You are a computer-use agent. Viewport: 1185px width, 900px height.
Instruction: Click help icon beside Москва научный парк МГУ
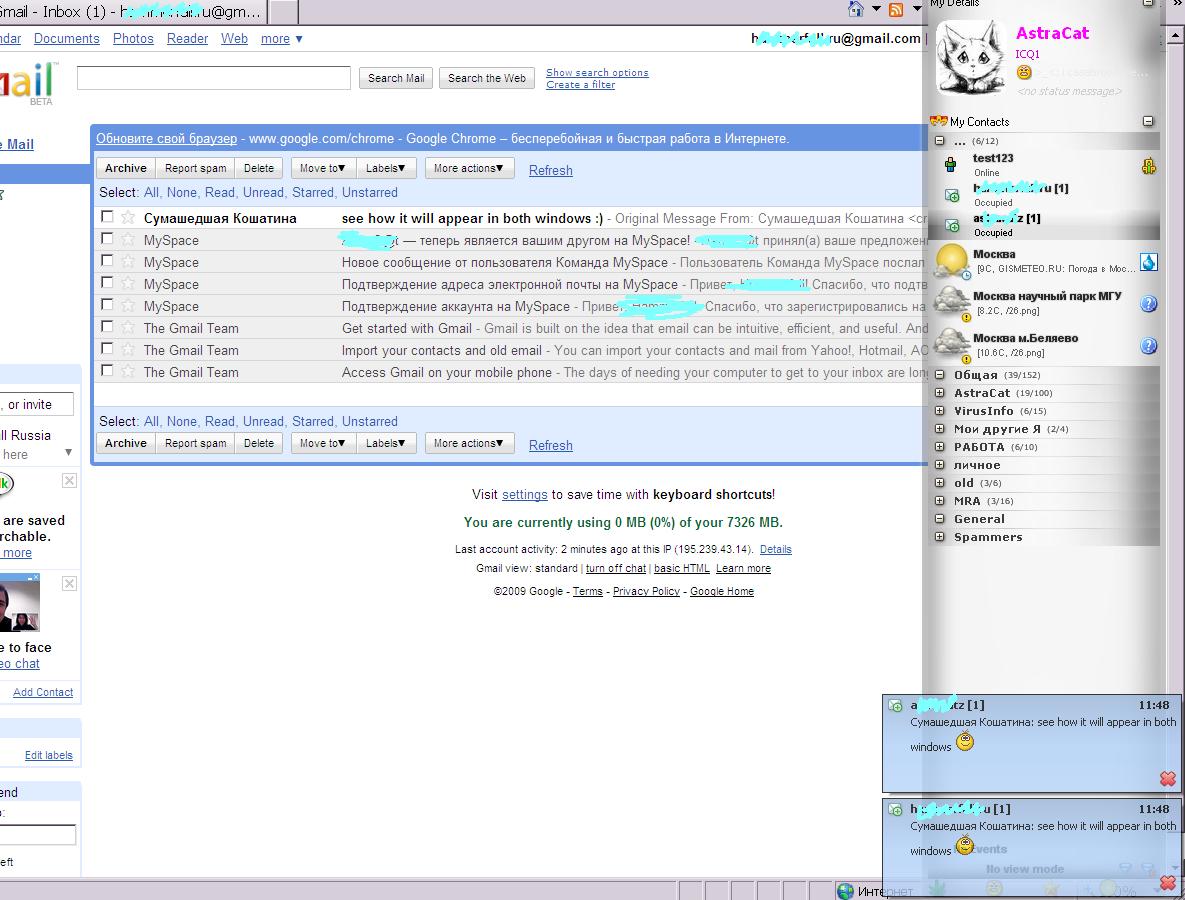[x=1149, y=304]
